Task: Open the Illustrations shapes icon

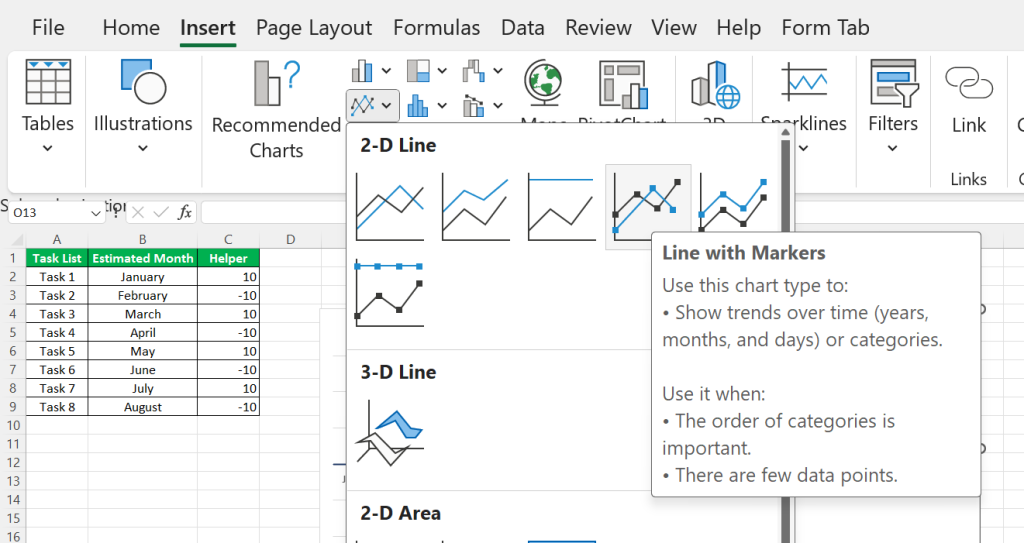Action: [x=143, y=82]
